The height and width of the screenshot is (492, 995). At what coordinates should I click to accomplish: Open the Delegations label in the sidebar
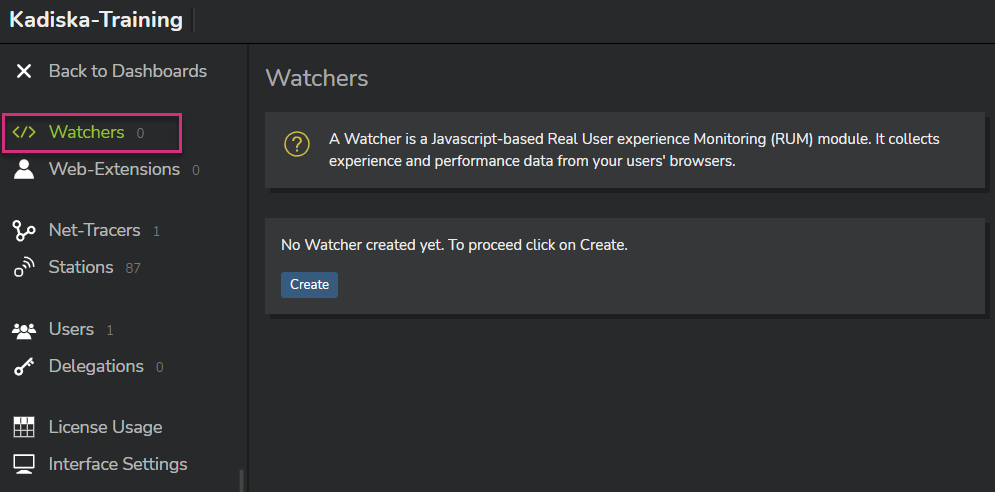96,366
